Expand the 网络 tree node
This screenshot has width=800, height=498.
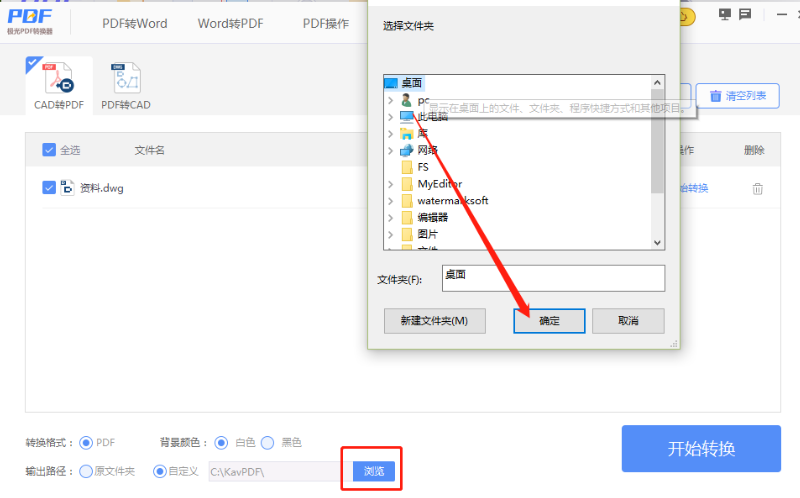[390, 151]
